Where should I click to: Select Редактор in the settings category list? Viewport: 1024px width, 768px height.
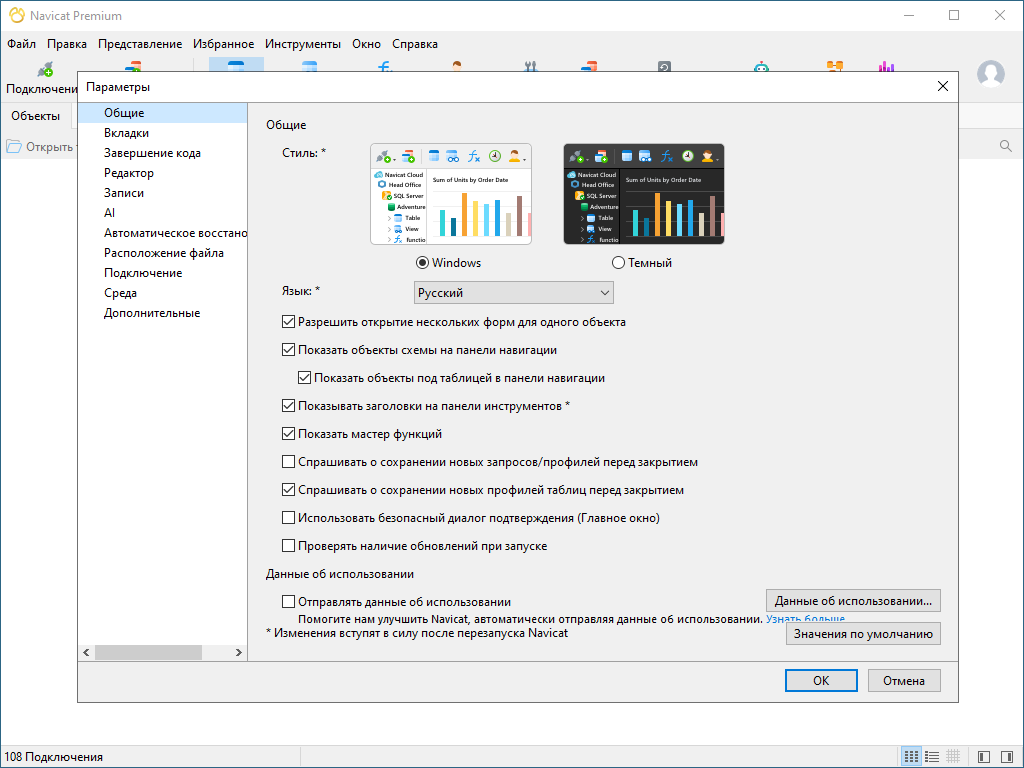point(129,173)
